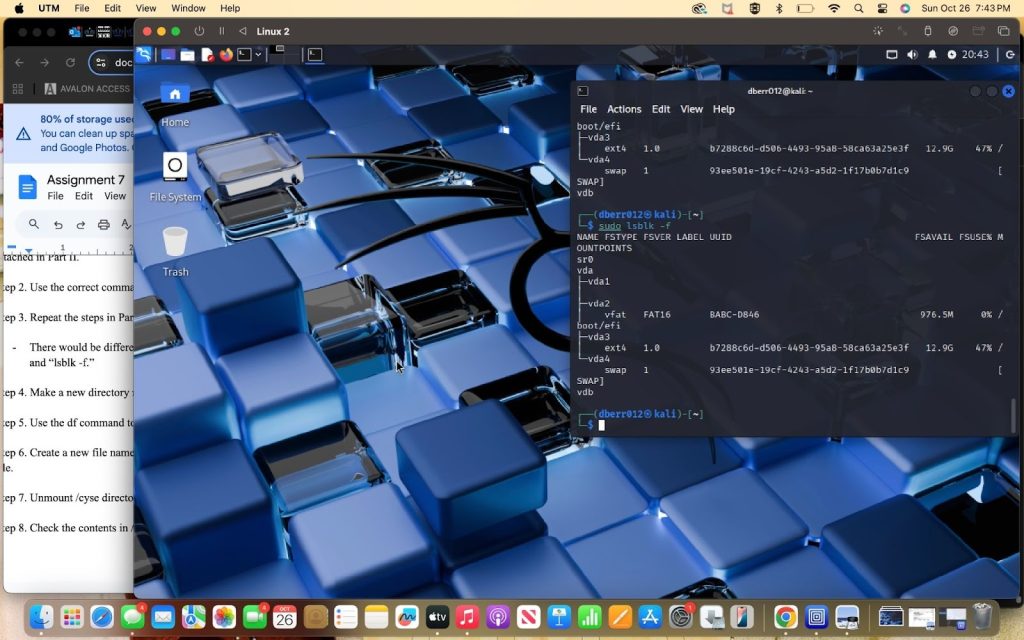Click the Google Docs undo icon
This screenshot has height=640, width=1024.
[58, 225]
